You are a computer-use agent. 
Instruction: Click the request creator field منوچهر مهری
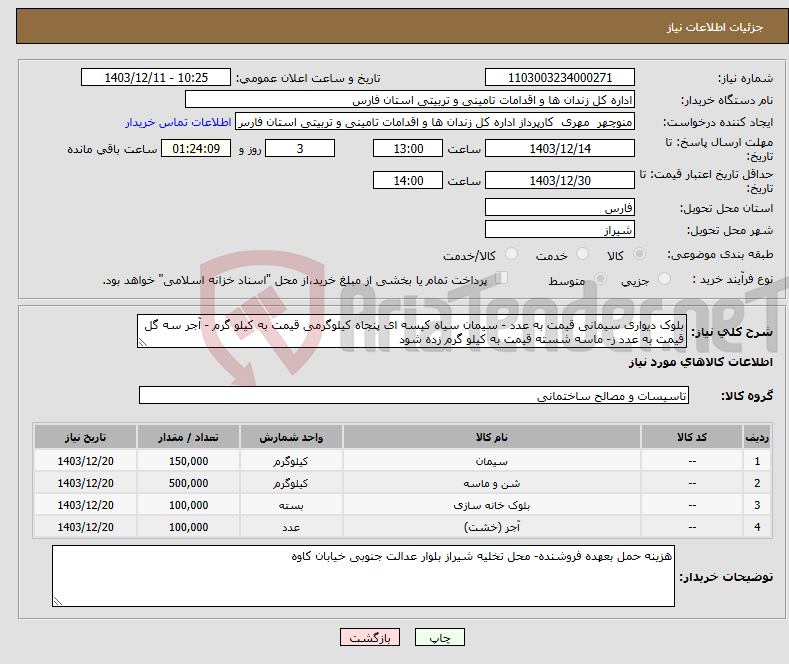click(x=435, y=122)
